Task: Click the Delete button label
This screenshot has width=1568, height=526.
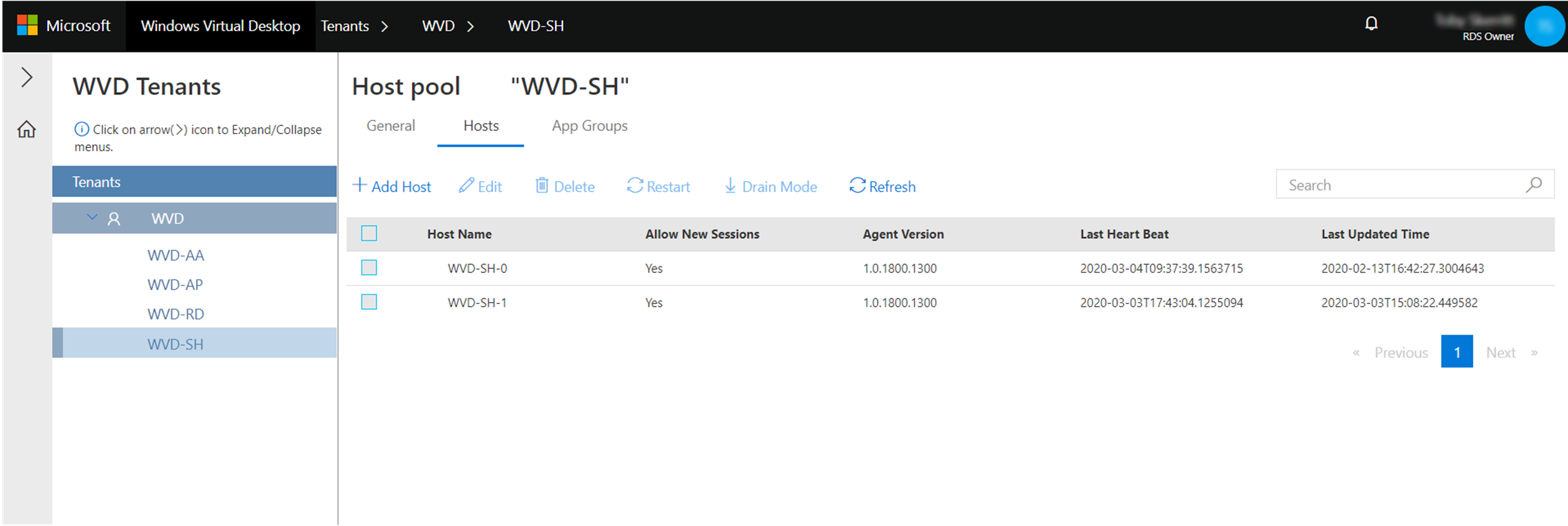Action: click(x=575, y=187)
